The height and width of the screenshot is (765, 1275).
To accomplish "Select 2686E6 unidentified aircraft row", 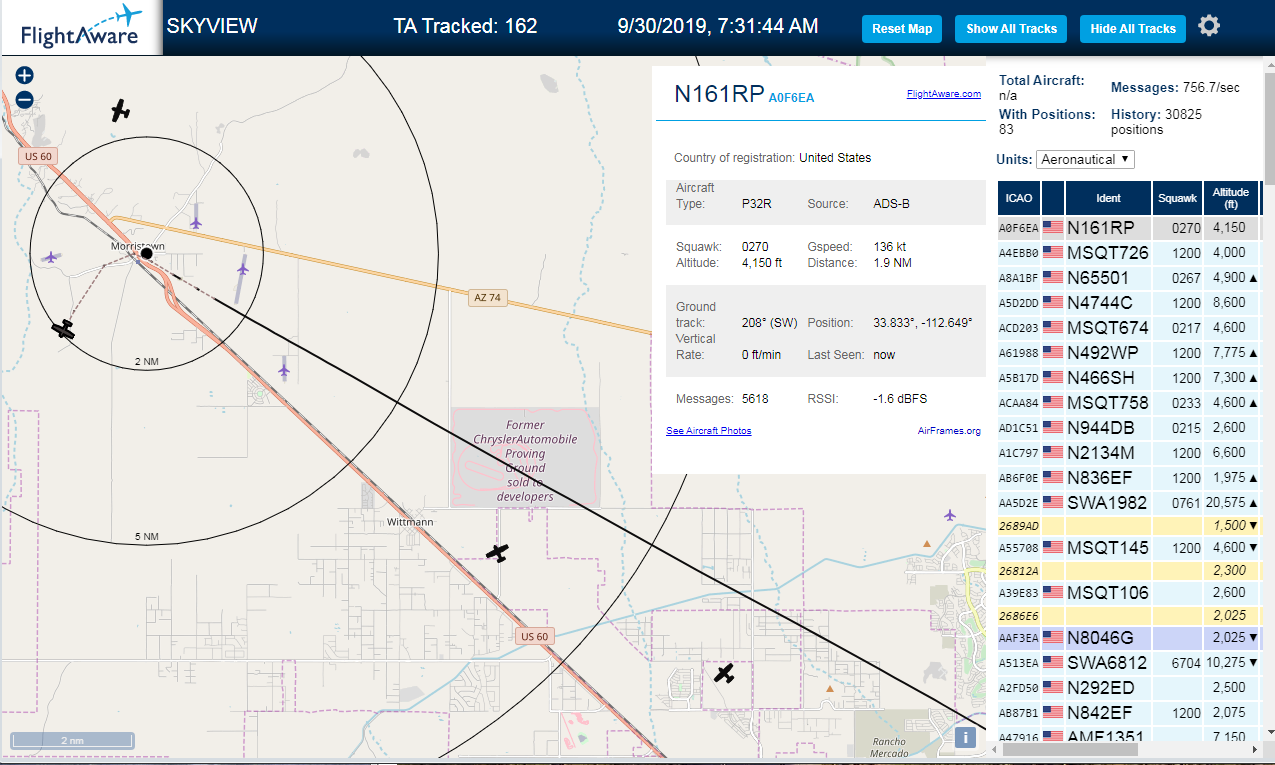I will point(1129,616).
